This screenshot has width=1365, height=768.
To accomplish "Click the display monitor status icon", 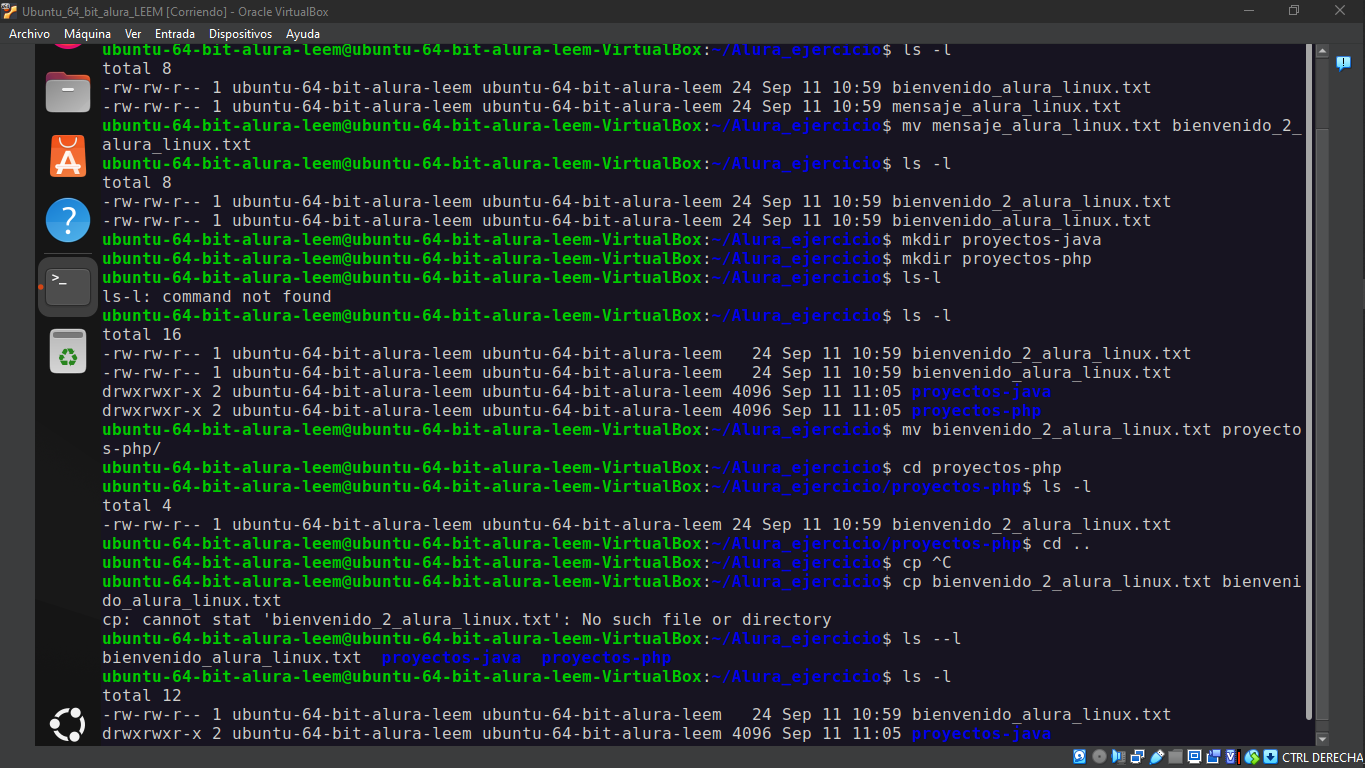I will (x=1195, y=757).
